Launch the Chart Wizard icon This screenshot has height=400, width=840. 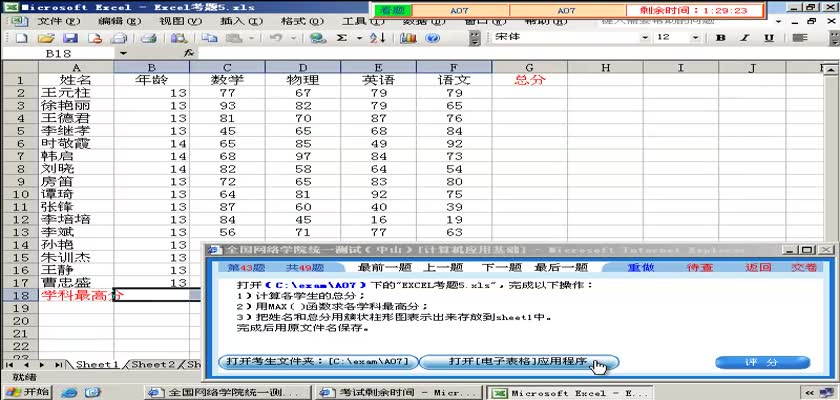click(408, 38)
